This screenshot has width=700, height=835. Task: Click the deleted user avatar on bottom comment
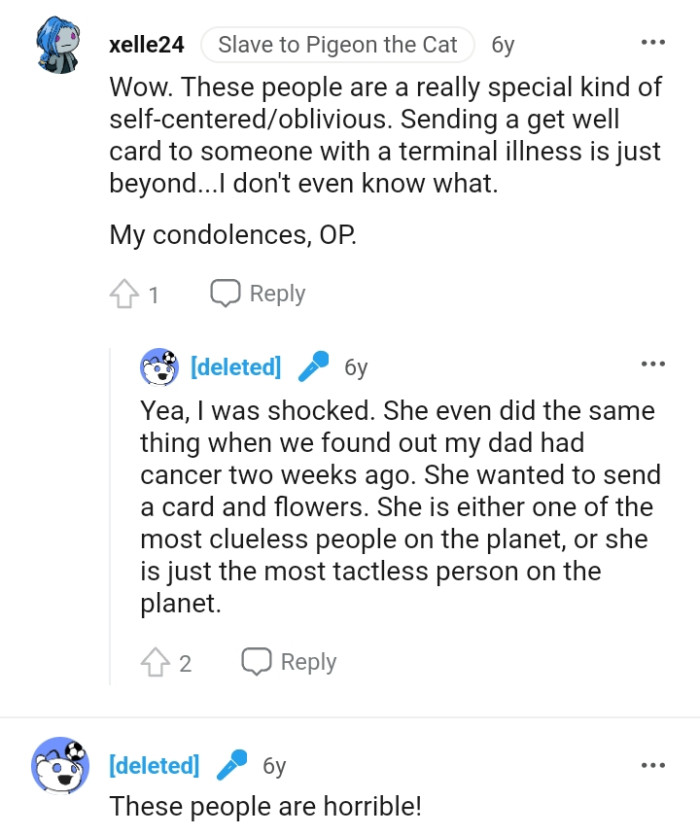(60, 766)
